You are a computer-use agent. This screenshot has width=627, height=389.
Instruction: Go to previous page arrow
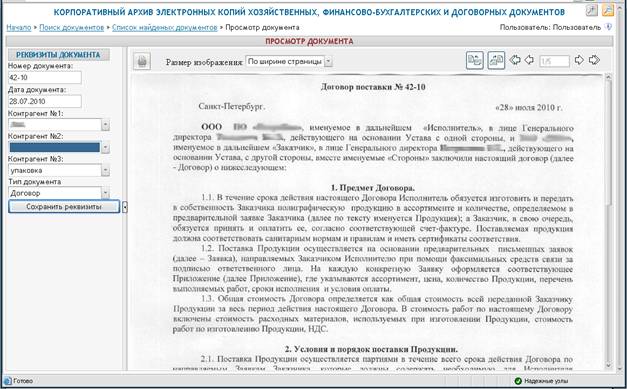click(529, 60)
